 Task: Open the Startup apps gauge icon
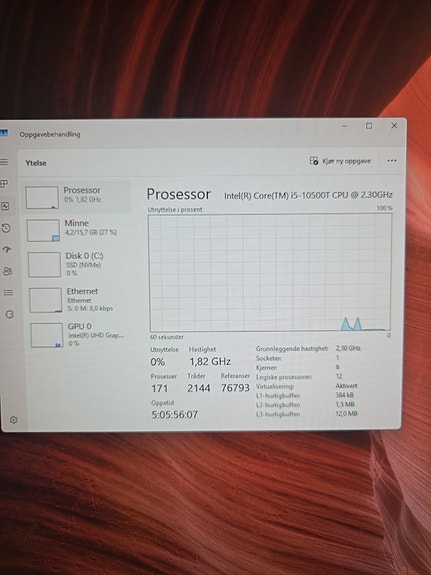pyautogui.click(x=7, y=249)
